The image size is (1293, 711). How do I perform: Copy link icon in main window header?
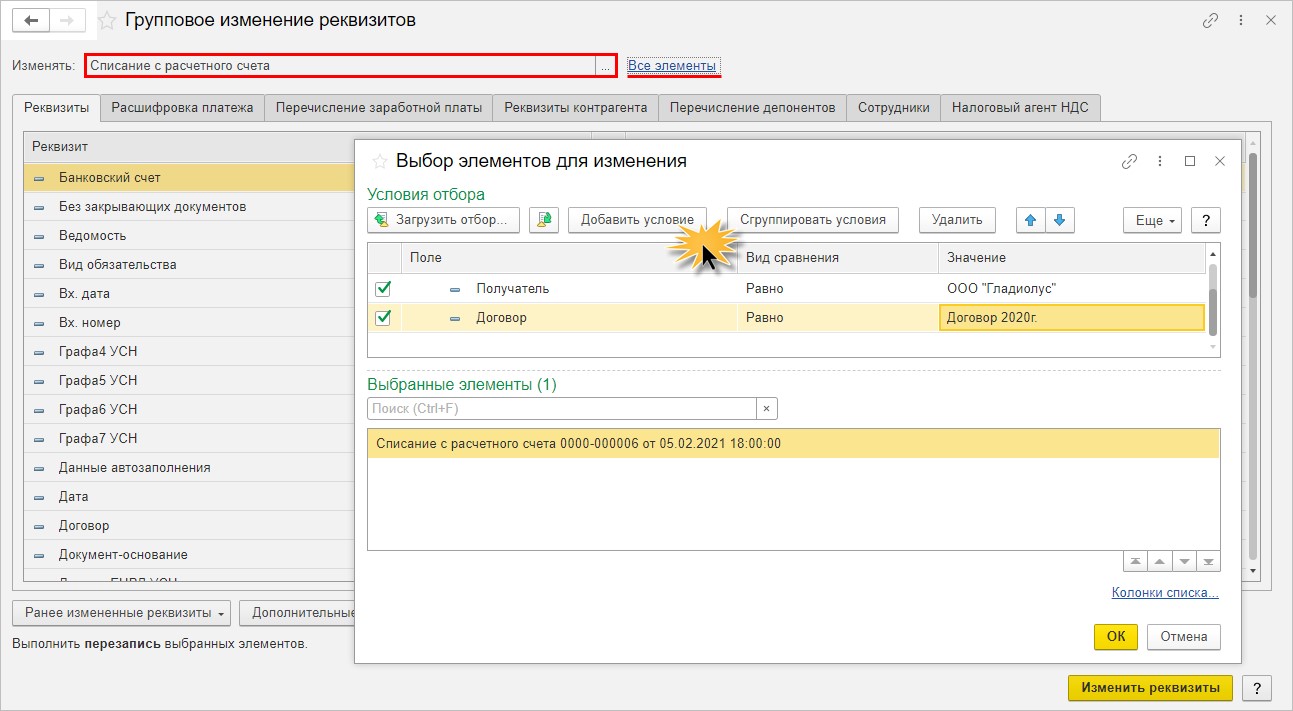1210,20
